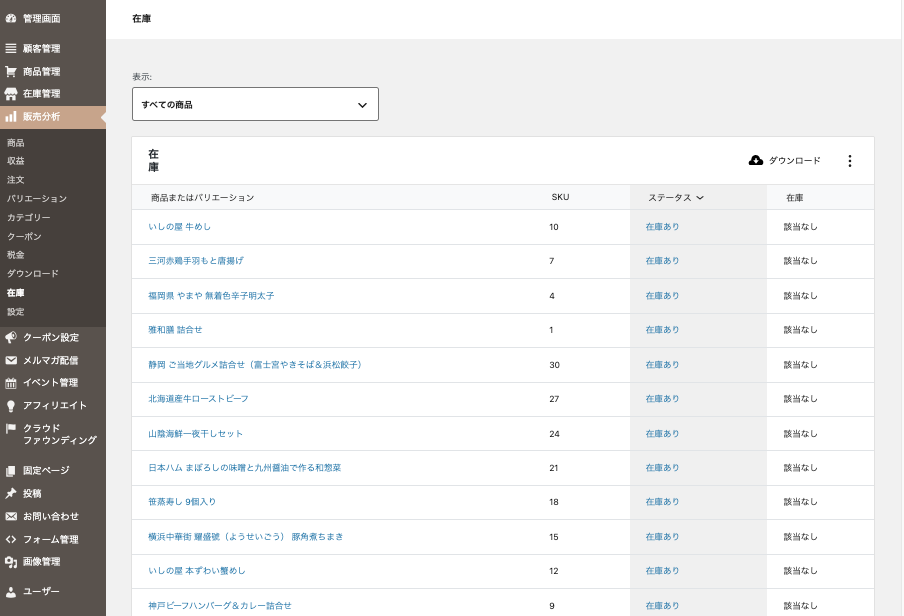The width and height of the screenshot is (904, 616).
Task: Open 商品管理 via its cart icon
Action: (x=11, y=72)
